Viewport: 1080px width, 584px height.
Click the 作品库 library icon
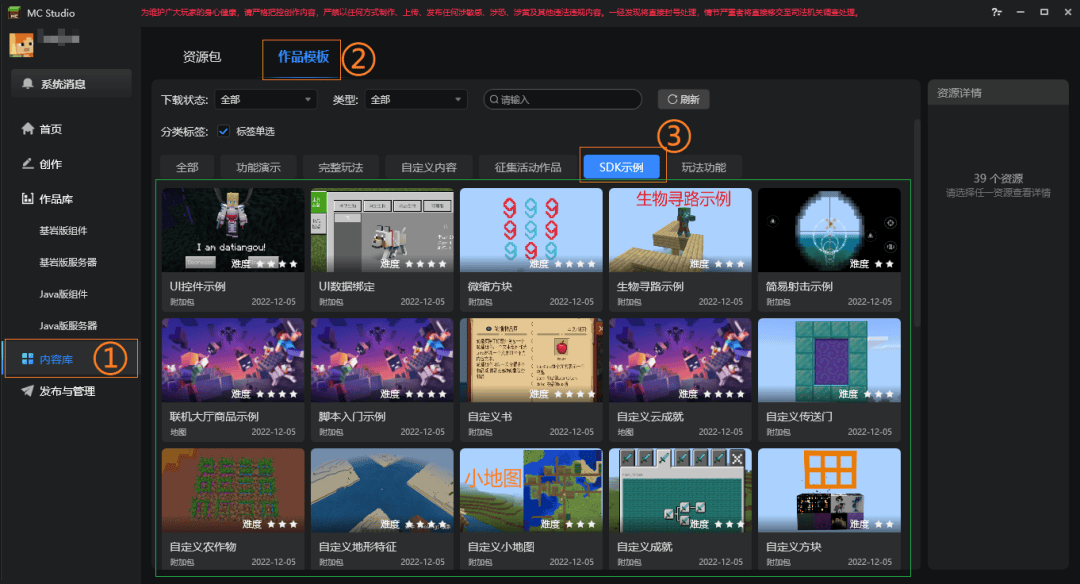pos(28,198)
